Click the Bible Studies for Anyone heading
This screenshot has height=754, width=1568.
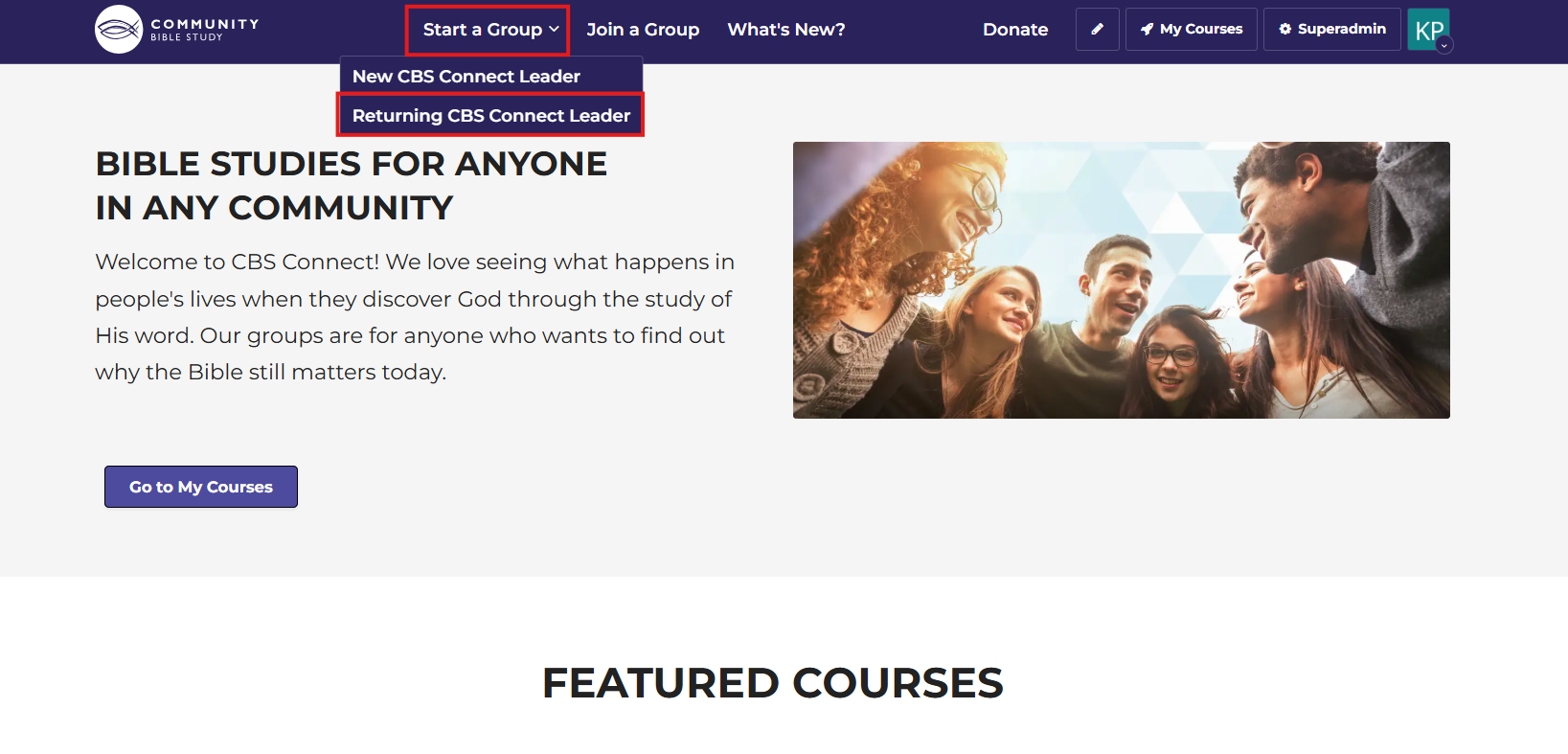[x=352, y=186]
